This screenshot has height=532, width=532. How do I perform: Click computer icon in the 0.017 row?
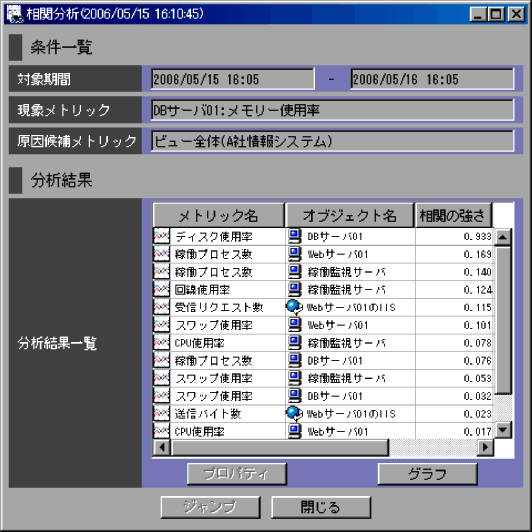coord(294,431)
